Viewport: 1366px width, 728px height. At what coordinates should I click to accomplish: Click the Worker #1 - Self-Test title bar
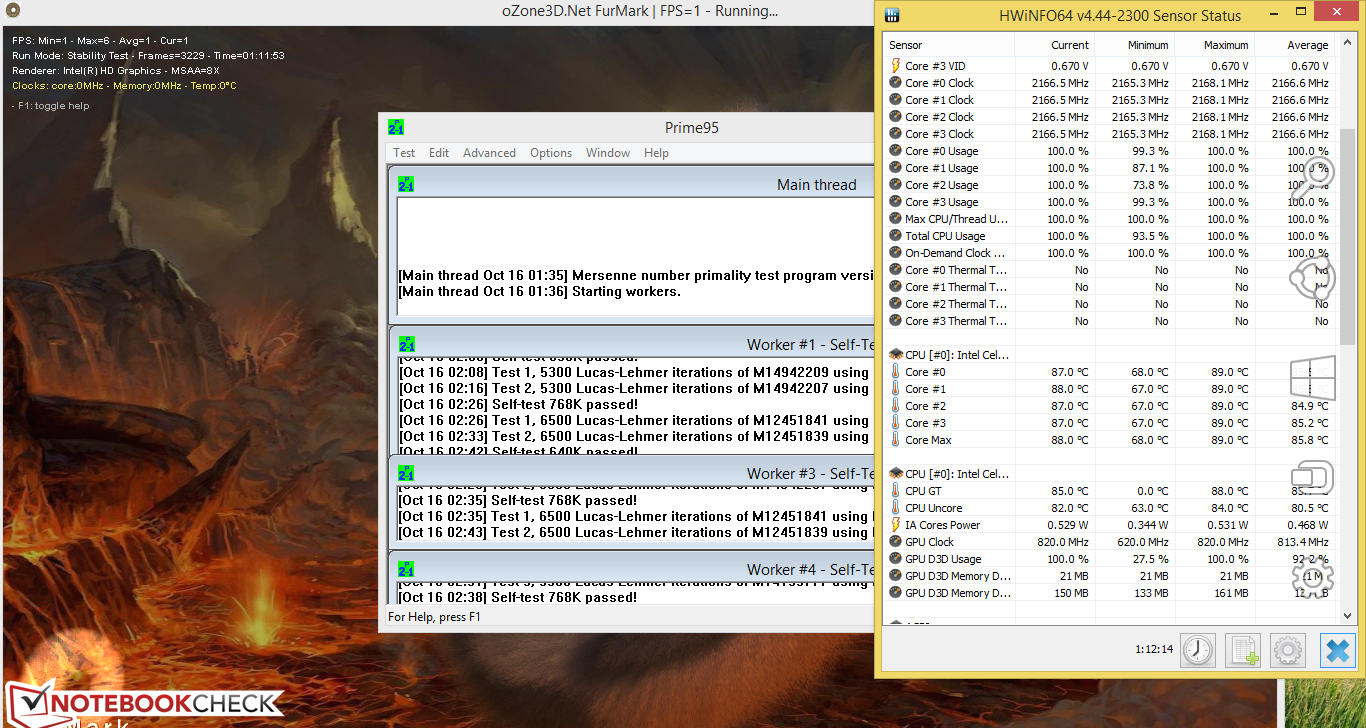tap(630, 344)
